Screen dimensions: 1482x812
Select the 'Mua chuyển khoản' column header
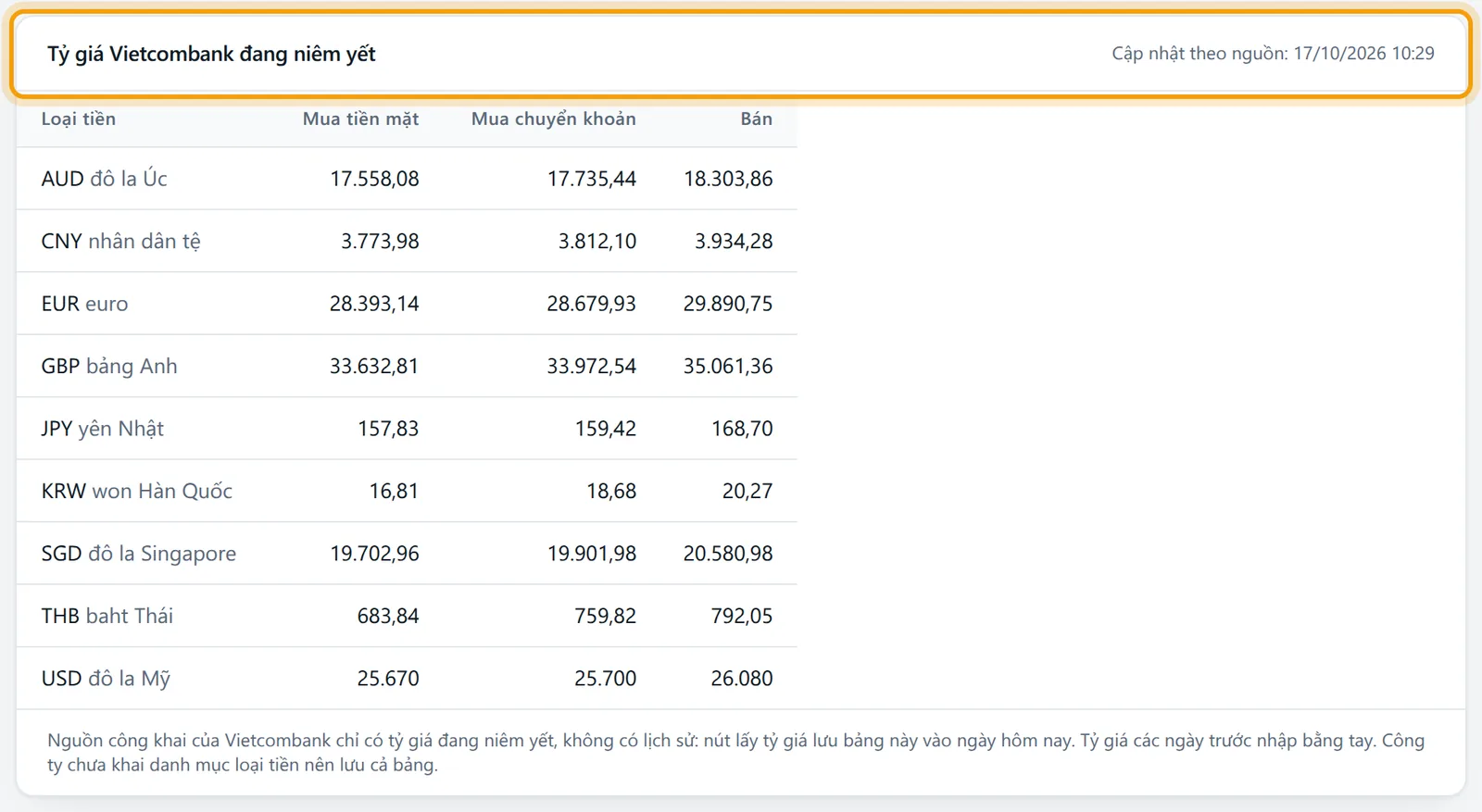[553, 119]
